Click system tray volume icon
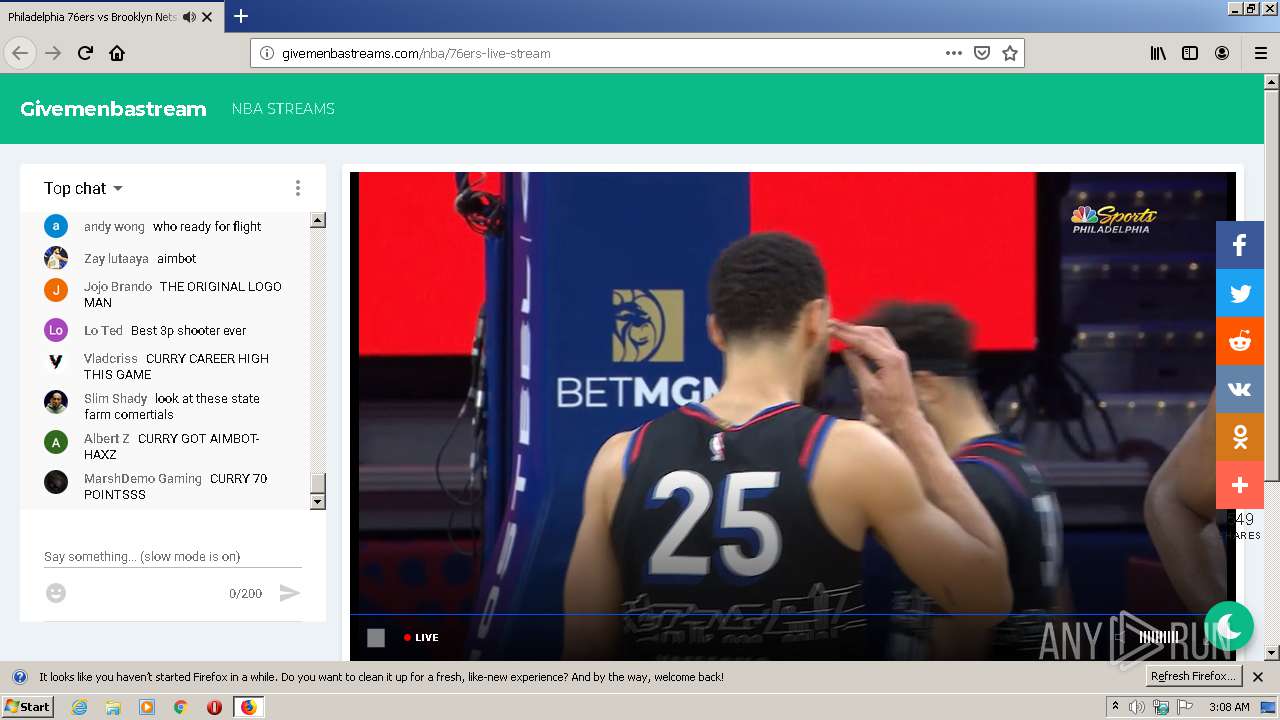Viewport: 1280px width, 720px height. tap(1136, 707)
